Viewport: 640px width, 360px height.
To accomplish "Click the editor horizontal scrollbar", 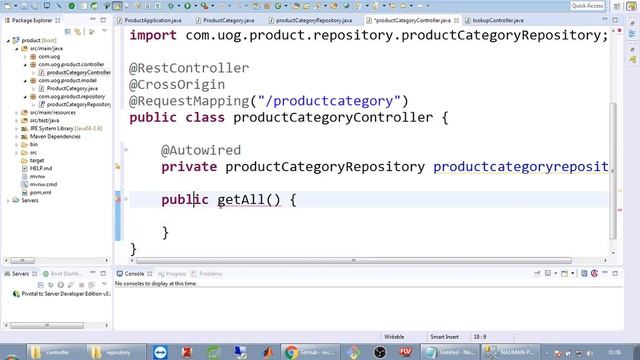I will click(x=353, y=260).
